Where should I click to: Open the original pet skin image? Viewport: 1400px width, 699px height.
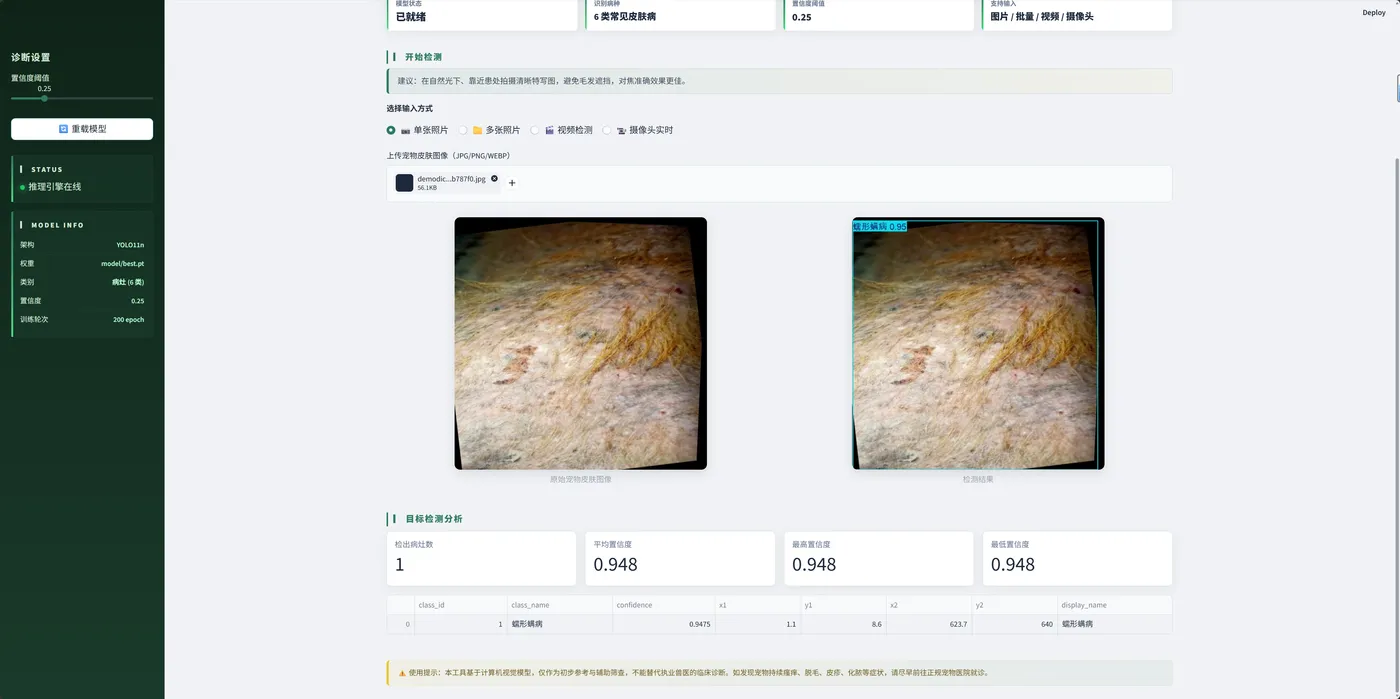coord(581,343)
